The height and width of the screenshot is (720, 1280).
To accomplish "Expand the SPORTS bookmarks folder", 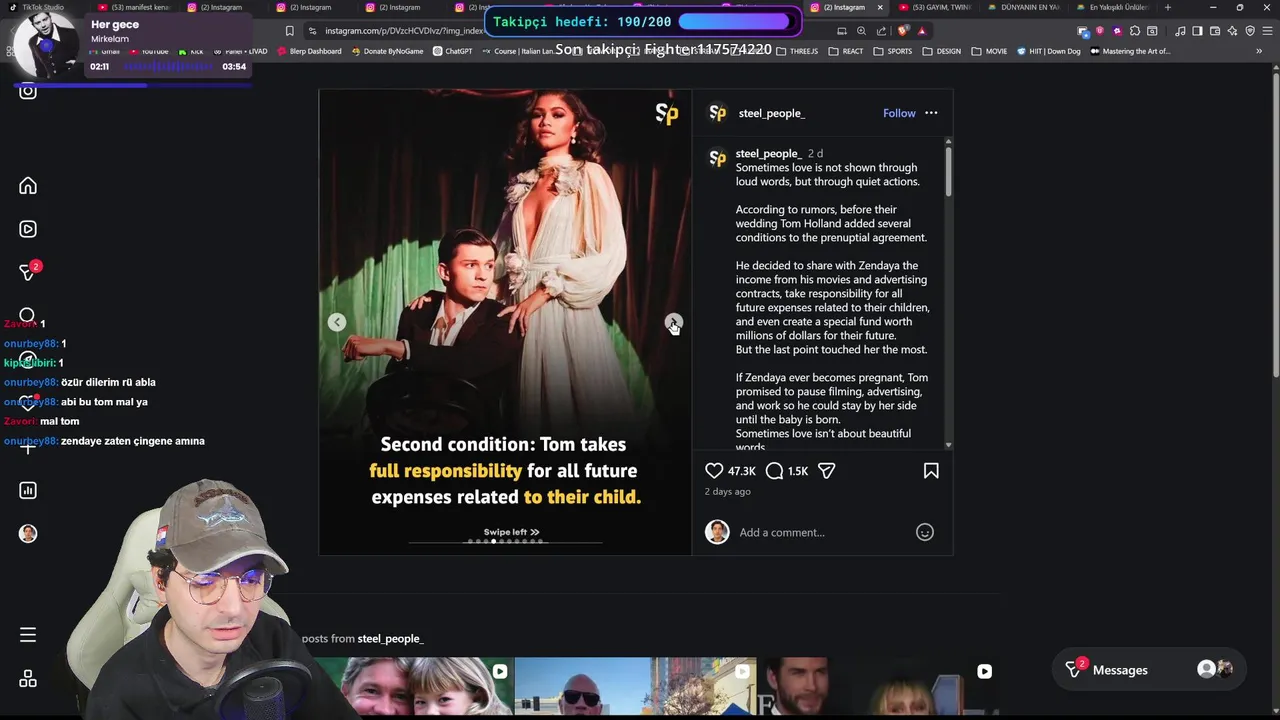I will pos(892,51).
